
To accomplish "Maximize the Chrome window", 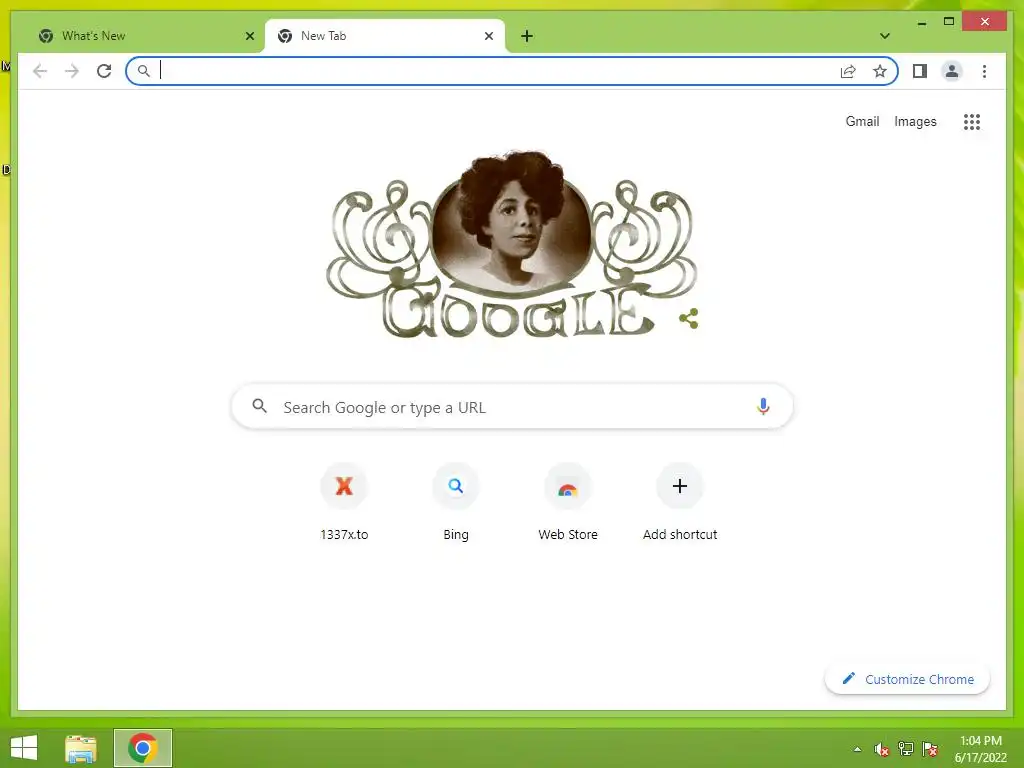I will 949,22.
